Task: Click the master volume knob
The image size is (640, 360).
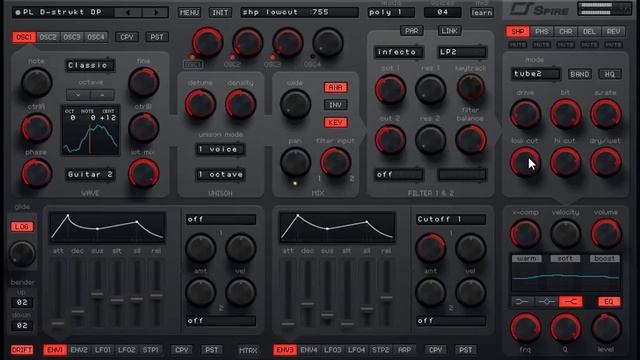Action: (x=606, y=233)
